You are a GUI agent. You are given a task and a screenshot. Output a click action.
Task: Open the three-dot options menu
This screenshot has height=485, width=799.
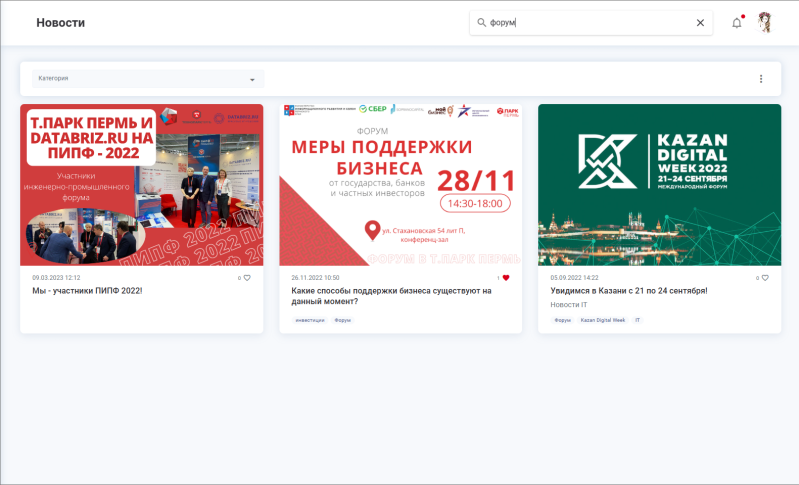(760, 79)
